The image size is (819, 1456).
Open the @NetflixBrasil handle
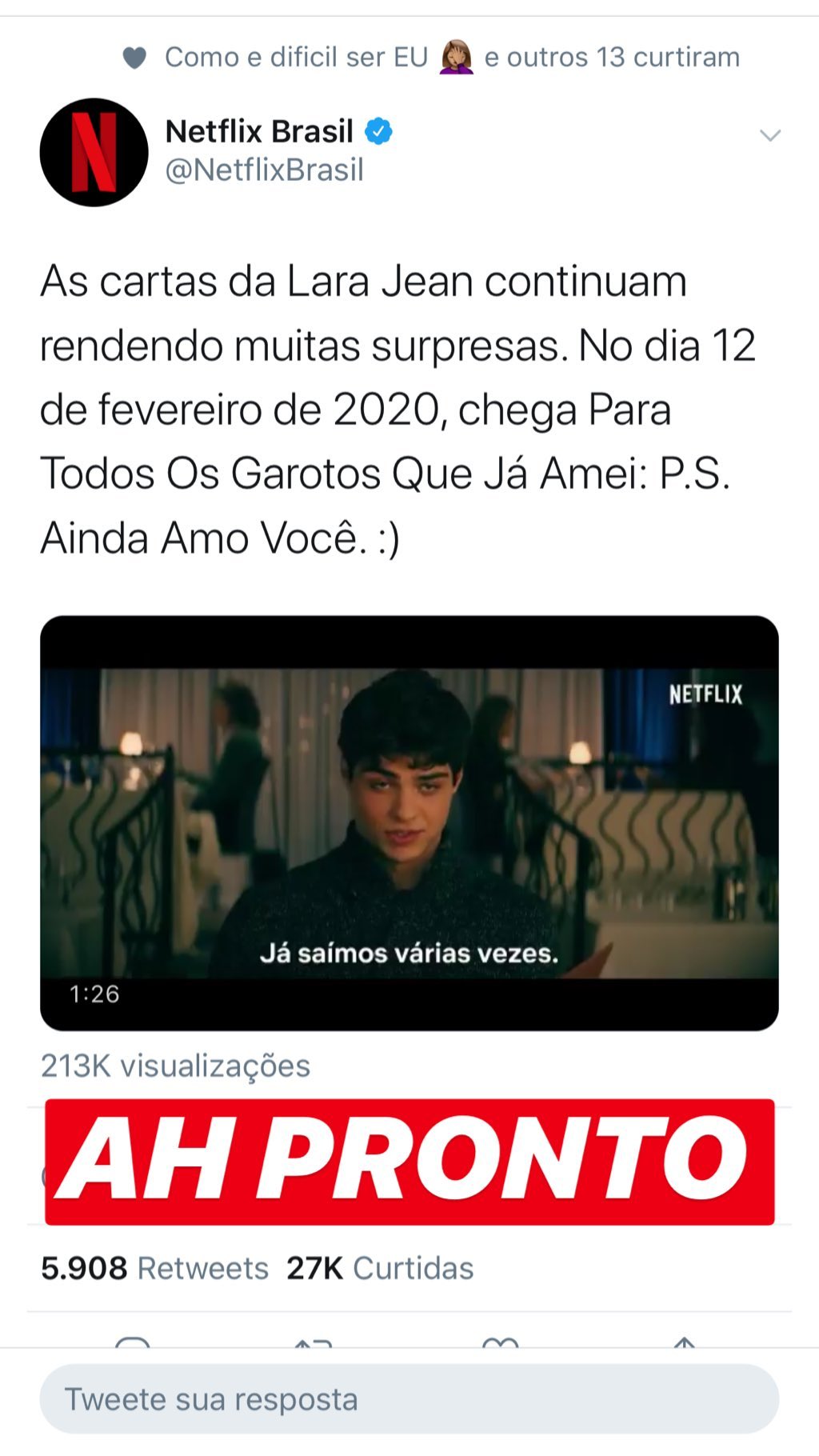pyautogui.click(x=264, y=170)
